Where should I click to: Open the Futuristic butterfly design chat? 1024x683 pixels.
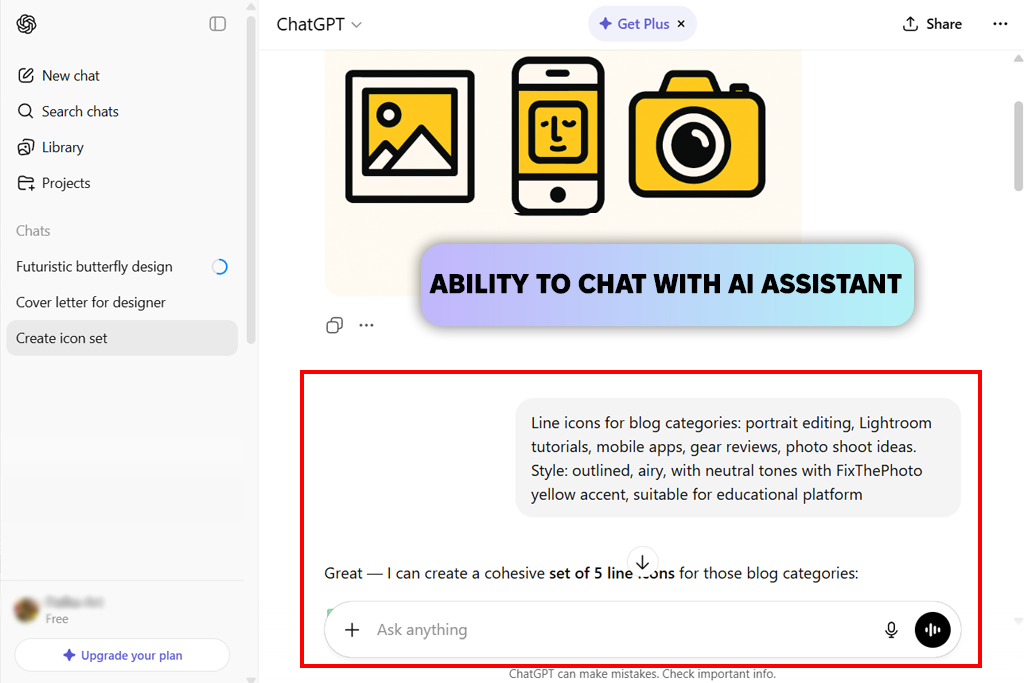click(x=122, y=266)
